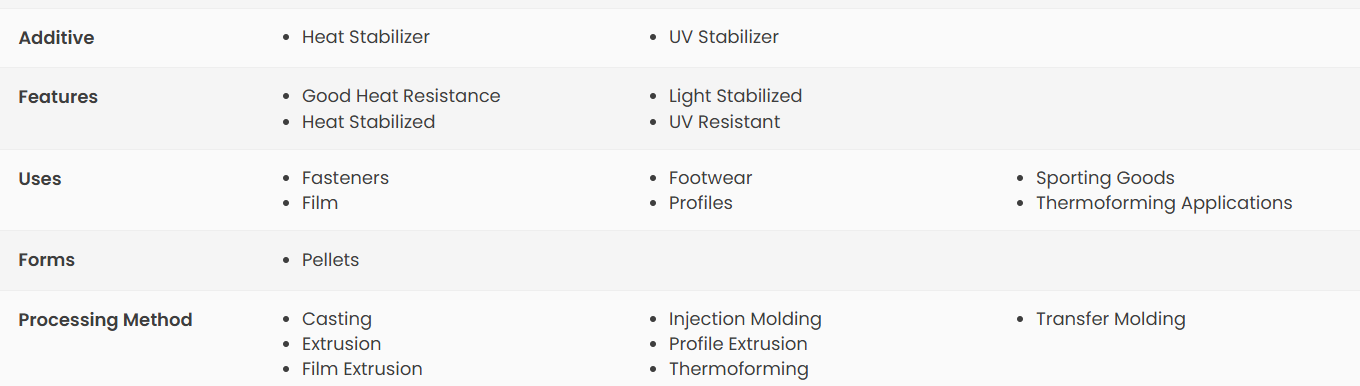Select Profiles in the Uses row

click(x=701, y=203)
